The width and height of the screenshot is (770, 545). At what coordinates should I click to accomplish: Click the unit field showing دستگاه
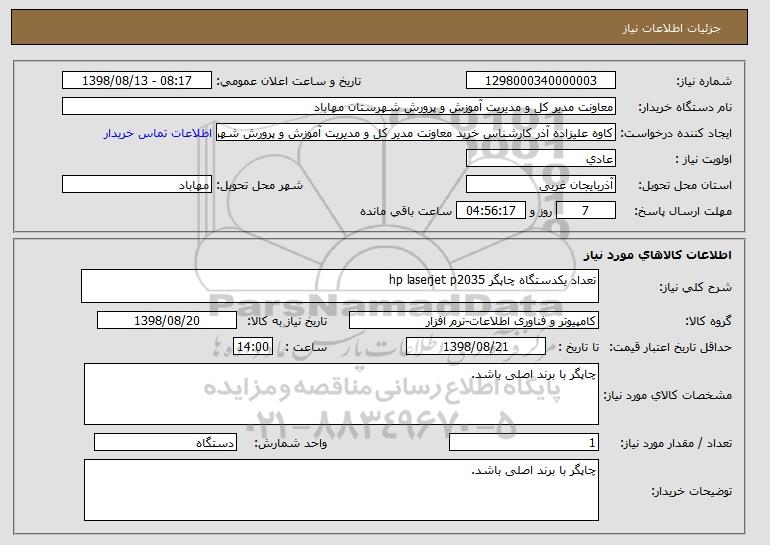[x=165, y=442]
